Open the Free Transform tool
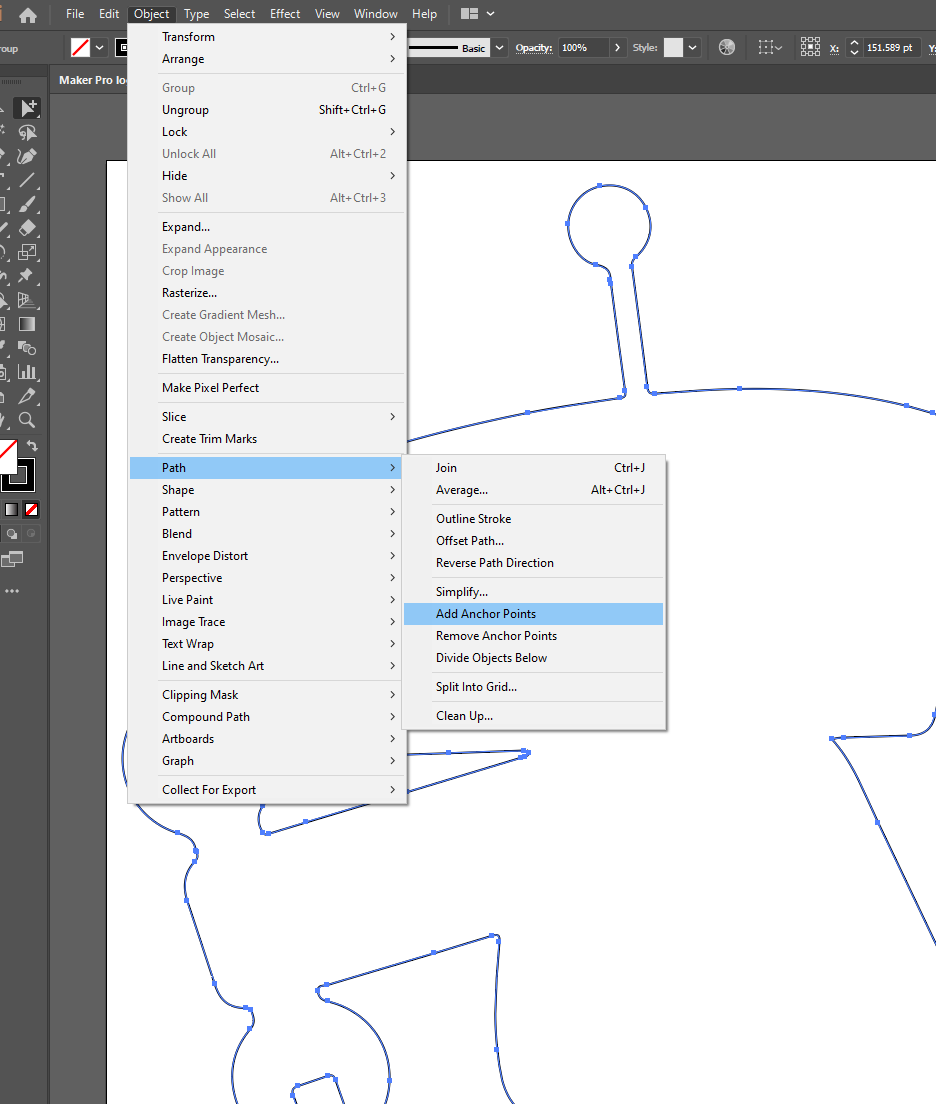936x1104 pixels. tap(27, 250)
